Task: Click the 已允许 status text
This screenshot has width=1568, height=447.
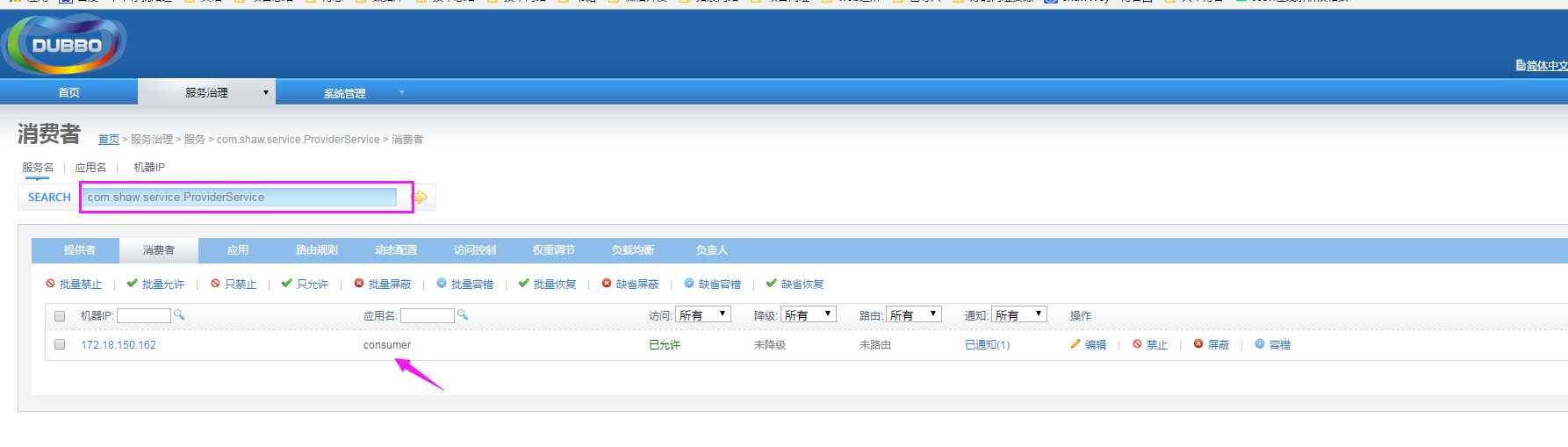Action: [x=665, y=345]
